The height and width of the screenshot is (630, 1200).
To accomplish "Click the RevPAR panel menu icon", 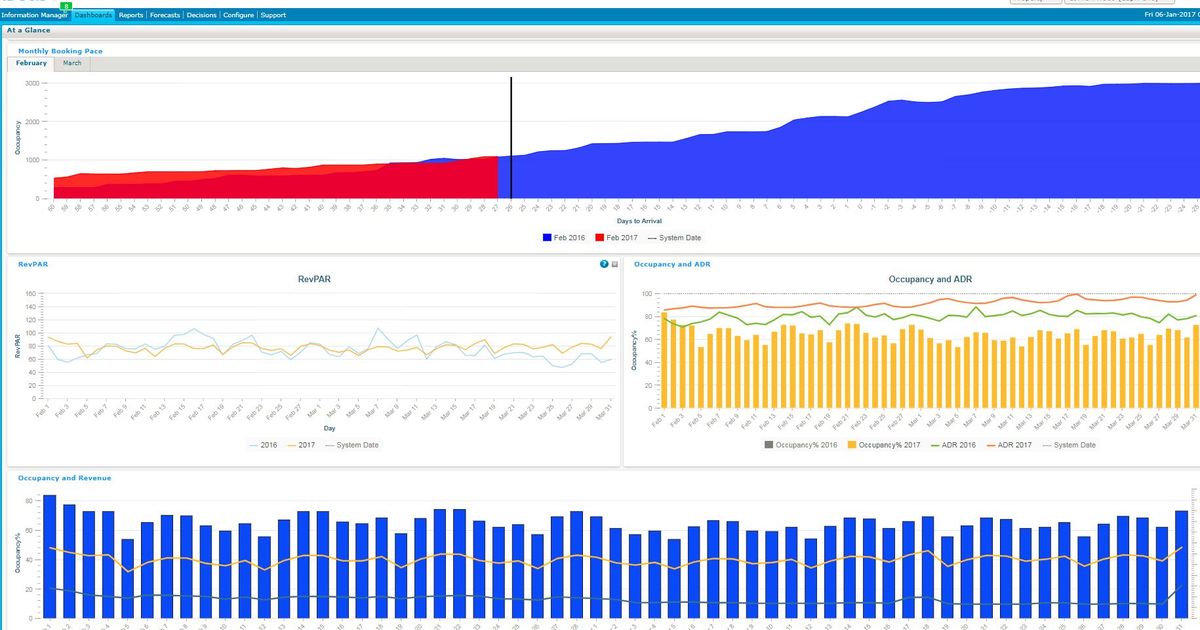I will 614,264.
